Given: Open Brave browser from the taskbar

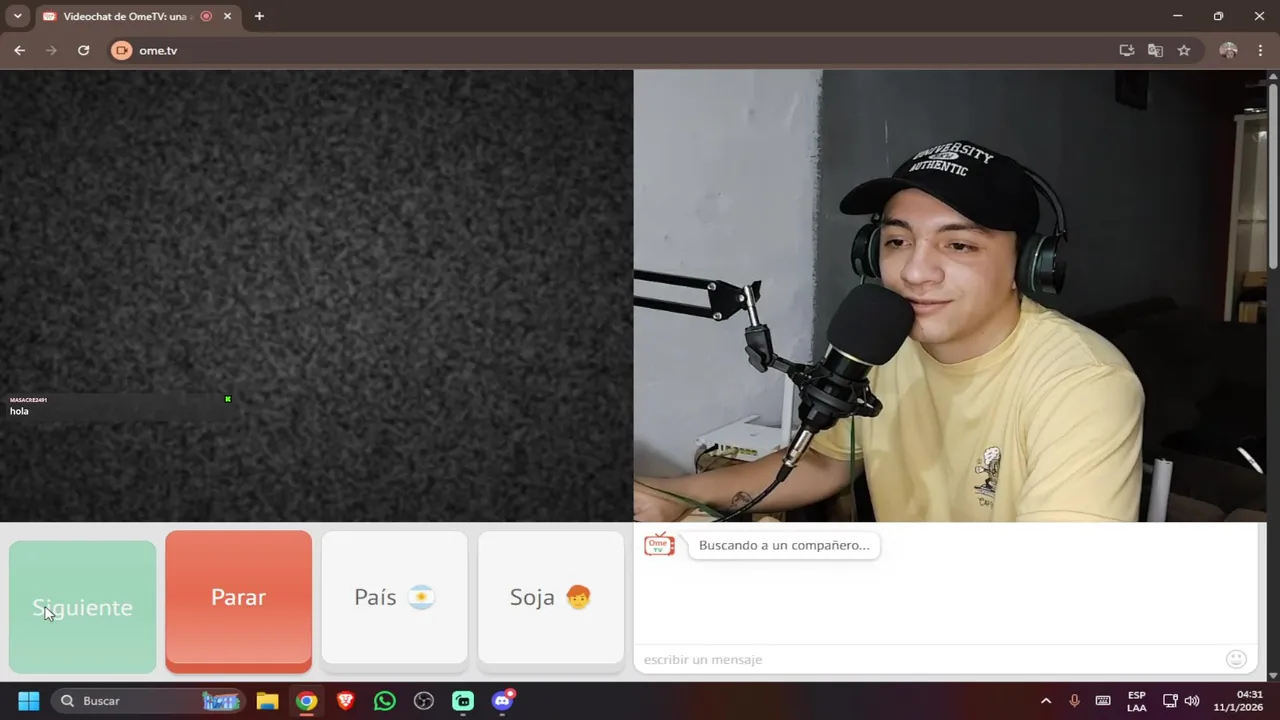Looking at the screenshot, I should click(345, 701).
